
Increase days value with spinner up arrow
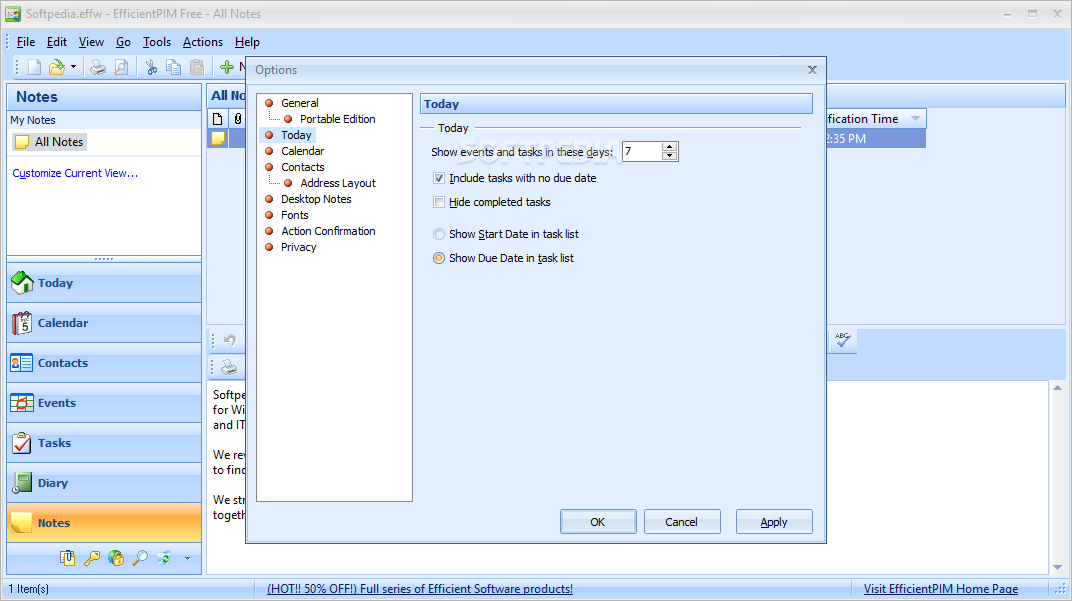(x=670, y=146)
